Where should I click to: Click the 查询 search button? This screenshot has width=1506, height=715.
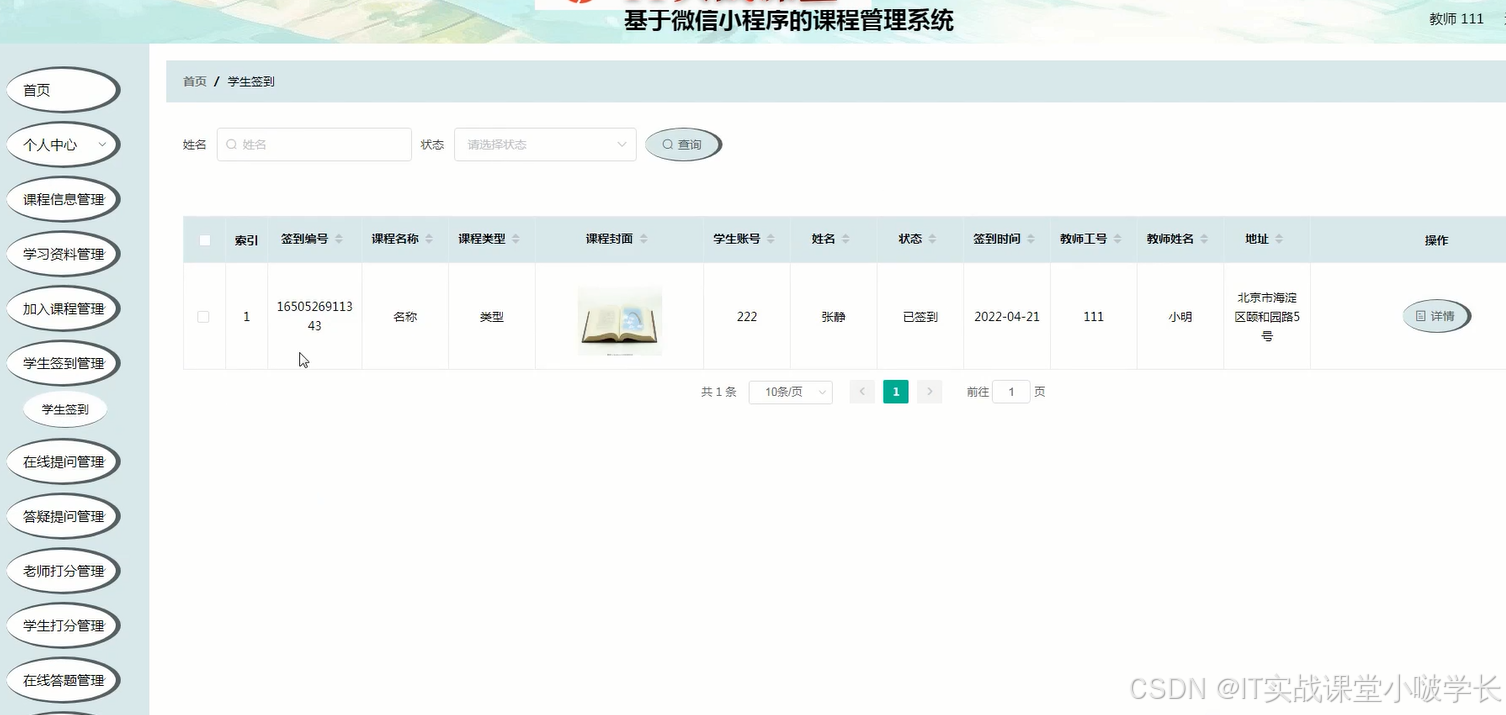(683, 145)
